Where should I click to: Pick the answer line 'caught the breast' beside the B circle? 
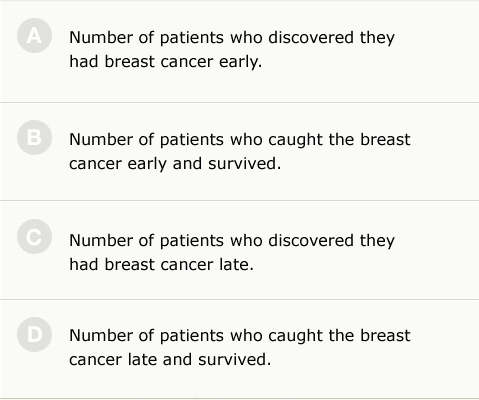pyautogui.click(x=339, y=139)
